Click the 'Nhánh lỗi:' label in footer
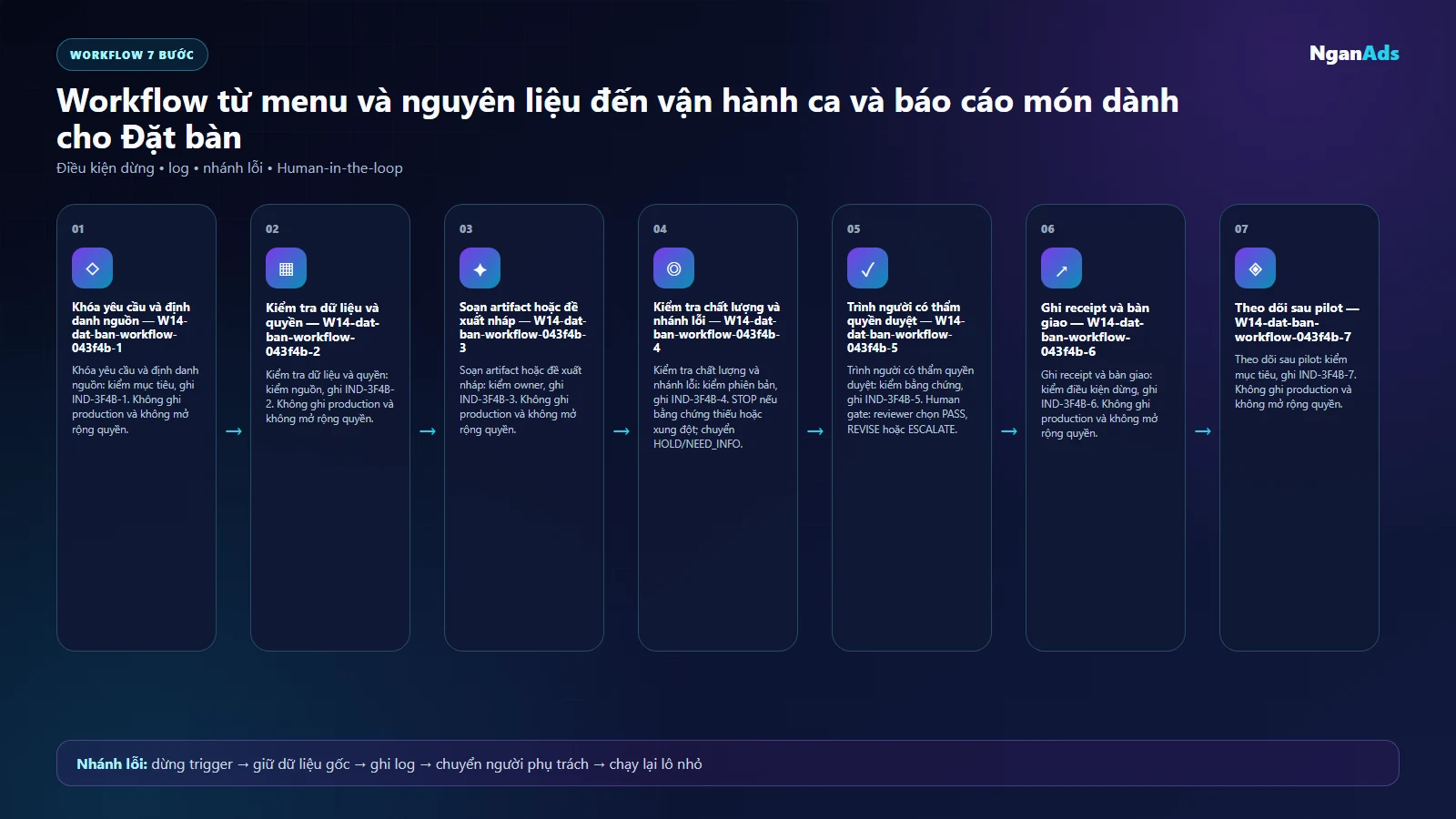1456x819 pixels. (x=112, y=763)
